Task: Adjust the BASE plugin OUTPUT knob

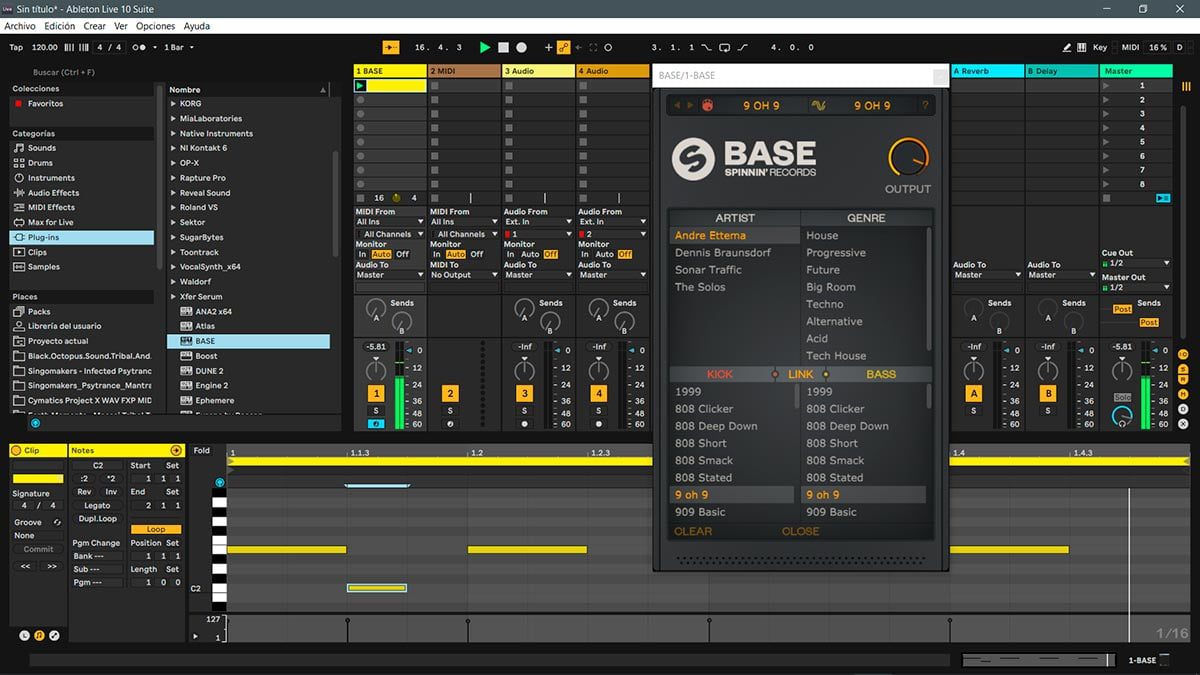Action: (908, 158)
